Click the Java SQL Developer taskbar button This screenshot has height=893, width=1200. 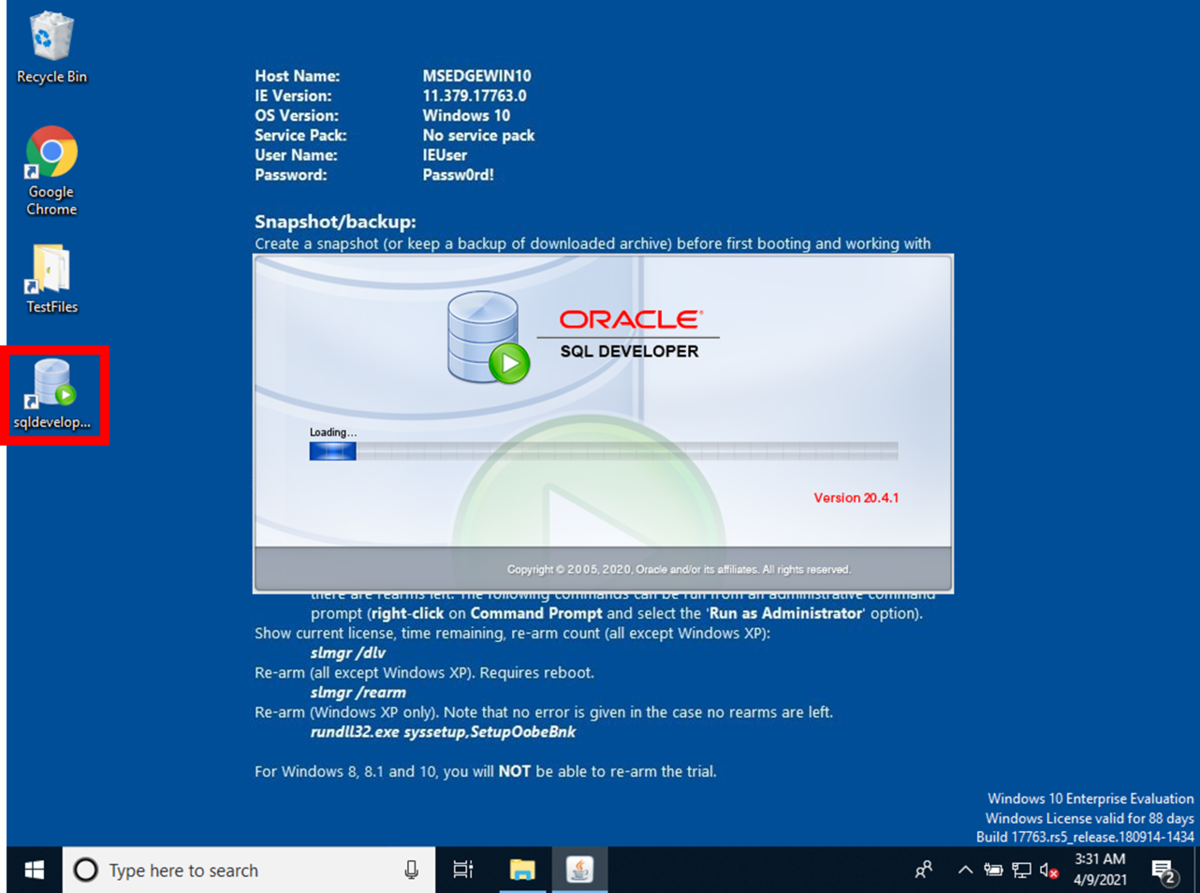coord(580,870)
